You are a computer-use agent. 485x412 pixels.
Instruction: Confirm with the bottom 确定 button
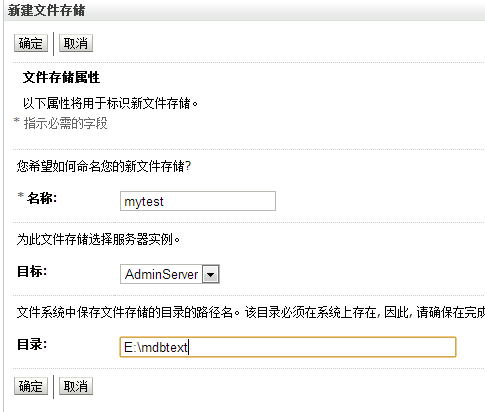[31, 386]
